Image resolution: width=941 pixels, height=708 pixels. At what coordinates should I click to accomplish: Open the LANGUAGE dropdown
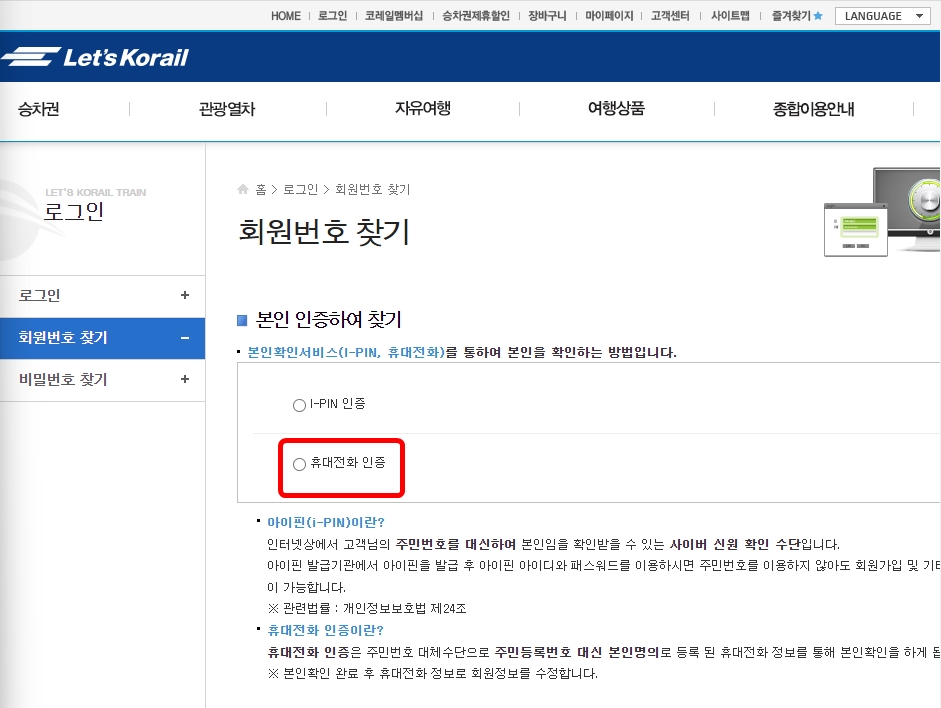pyautogui.click(x=882, y=15)
